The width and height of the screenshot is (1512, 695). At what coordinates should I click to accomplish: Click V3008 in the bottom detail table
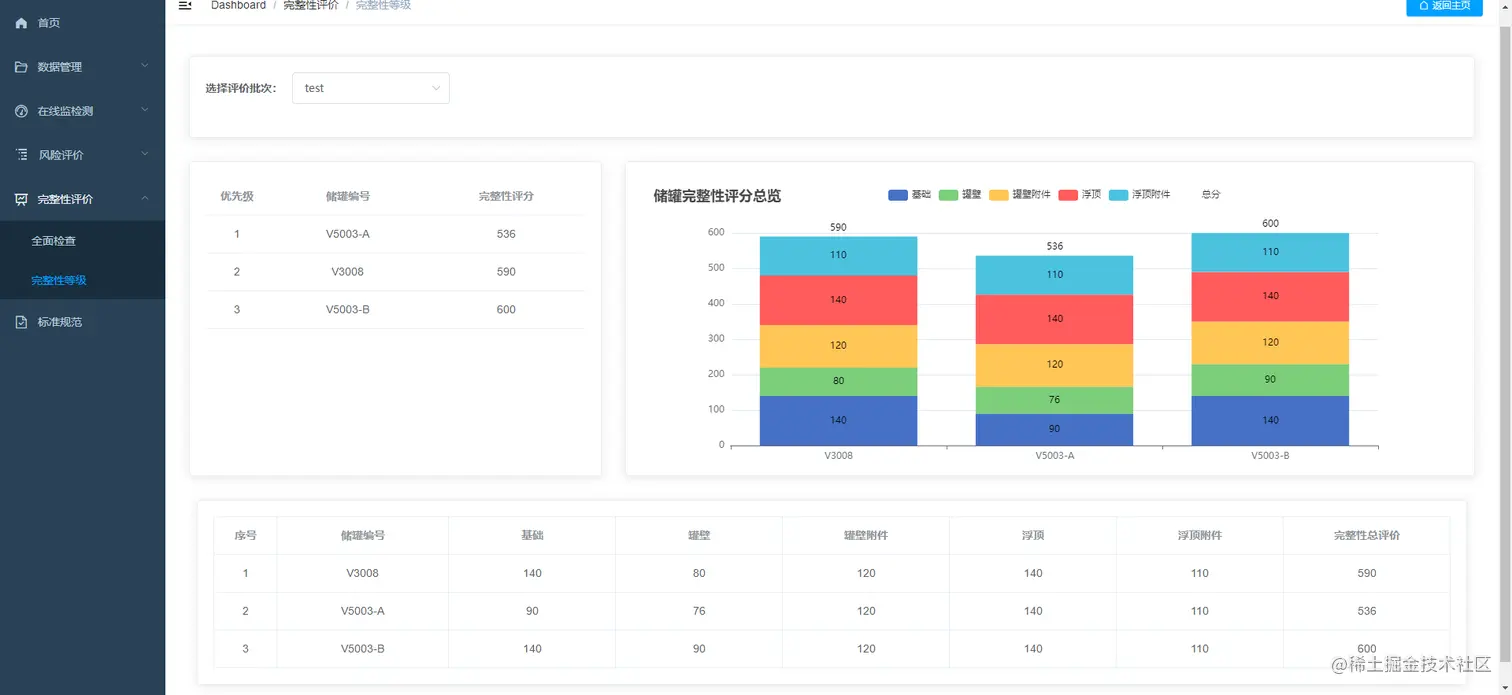click(x=363, y=573)
